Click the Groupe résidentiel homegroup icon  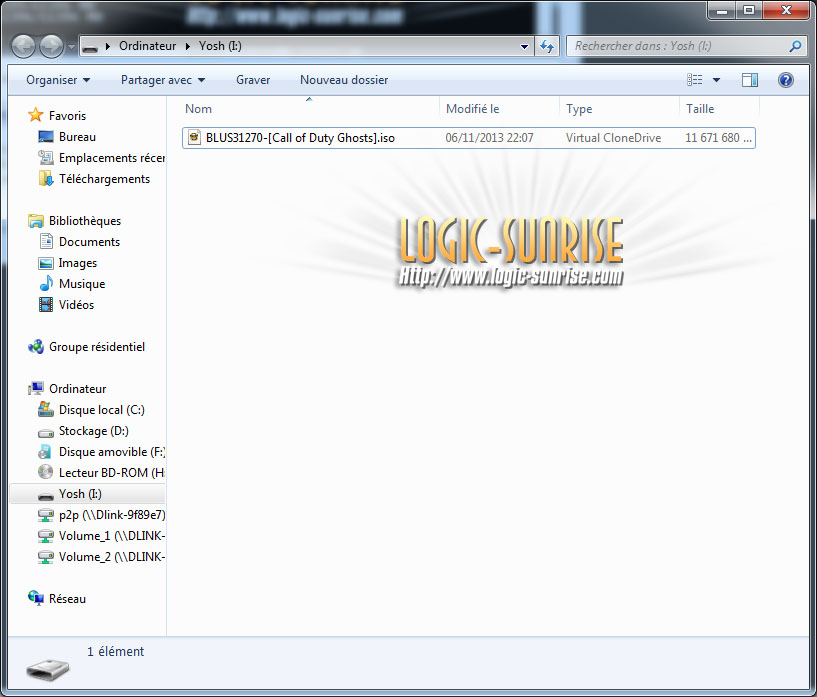(35, 346)
